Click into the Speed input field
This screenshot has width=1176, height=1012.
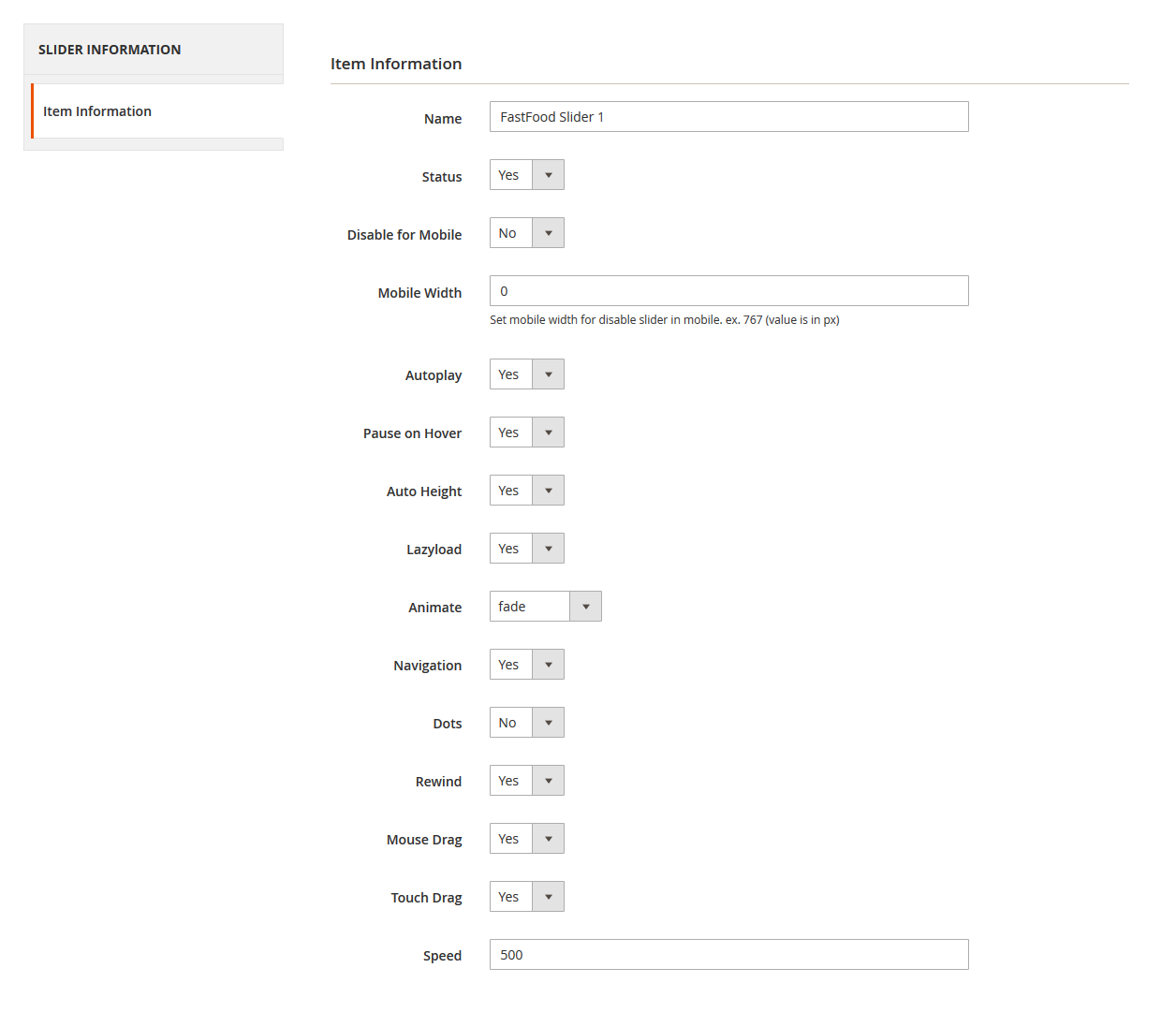[x=728, y=955]
